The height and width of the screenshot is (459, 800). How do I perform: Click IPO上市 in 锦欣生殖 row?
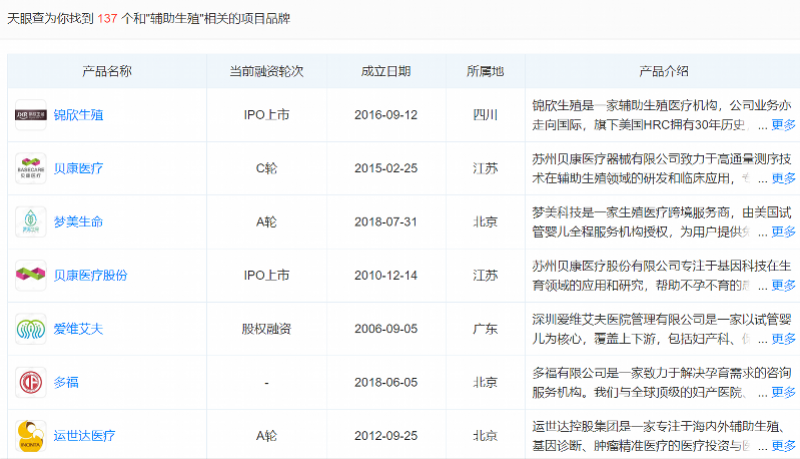[266, 115]
